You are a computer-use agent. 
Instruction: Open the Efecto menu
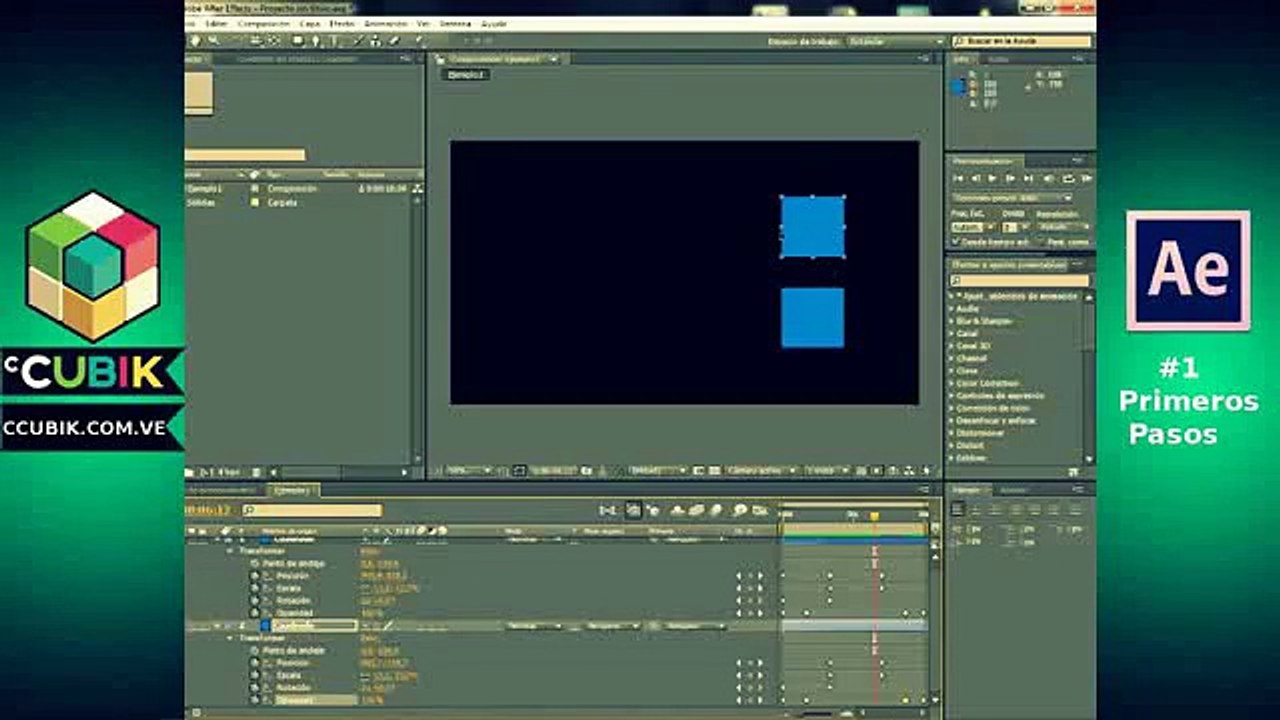click(x=341, y=23)
